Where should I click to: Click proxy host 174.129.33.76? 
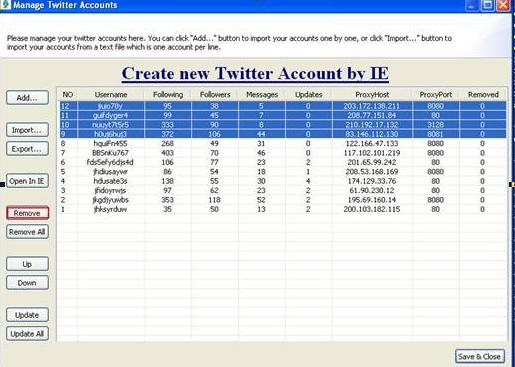click(x=372, y=181)
